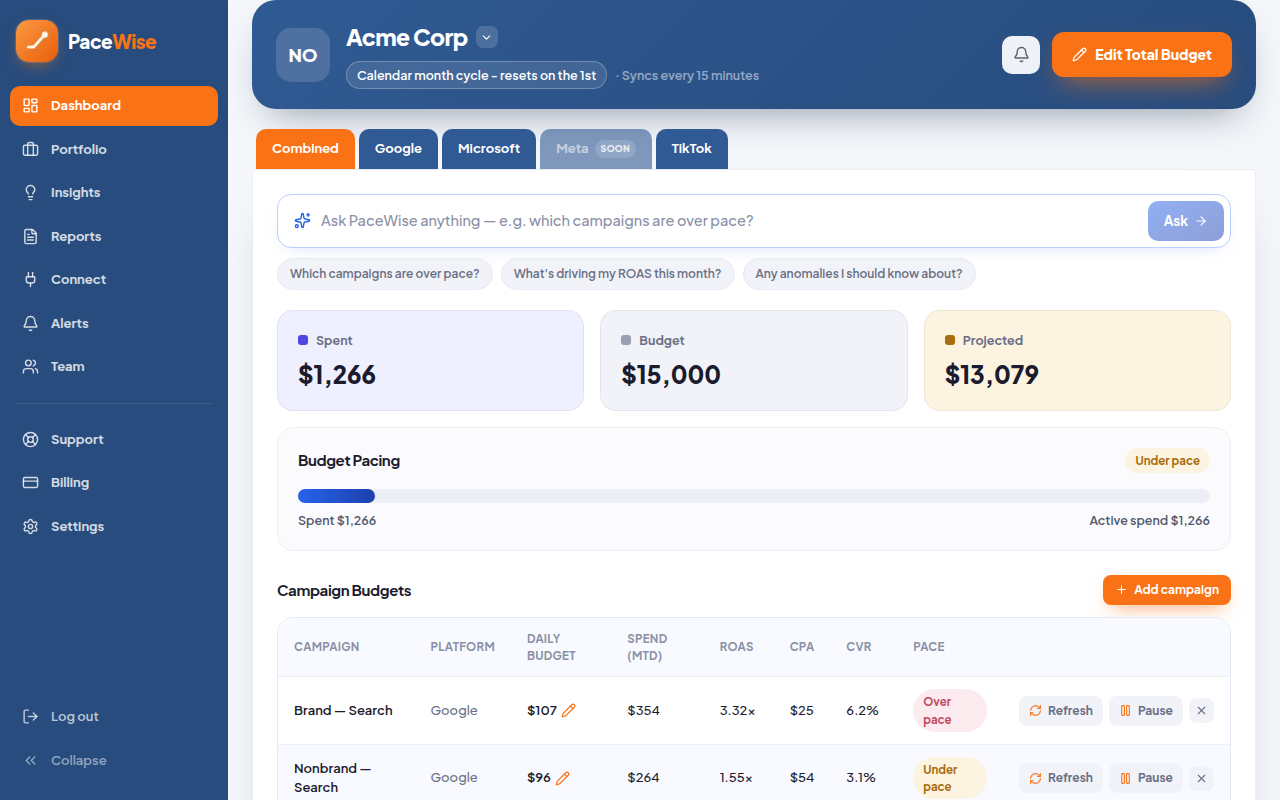Click the Budget Pacing progress bar

pyautogui.click(x=754, y=496)
